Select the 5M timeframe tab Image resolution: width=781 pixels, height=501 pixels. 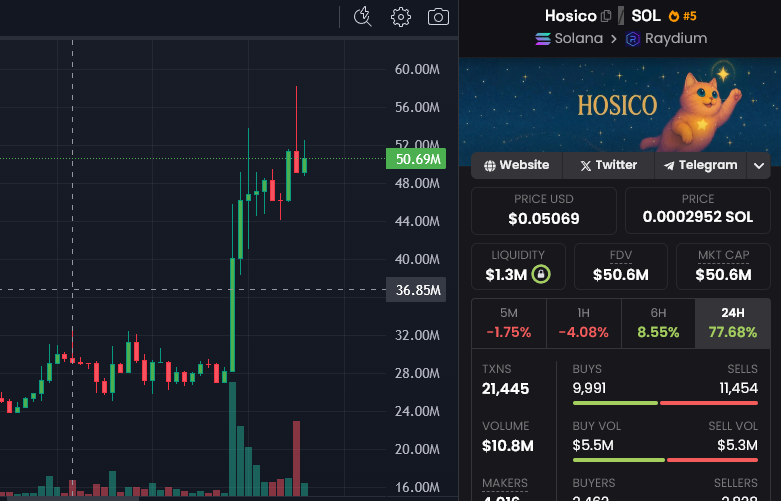click(509, 323)
